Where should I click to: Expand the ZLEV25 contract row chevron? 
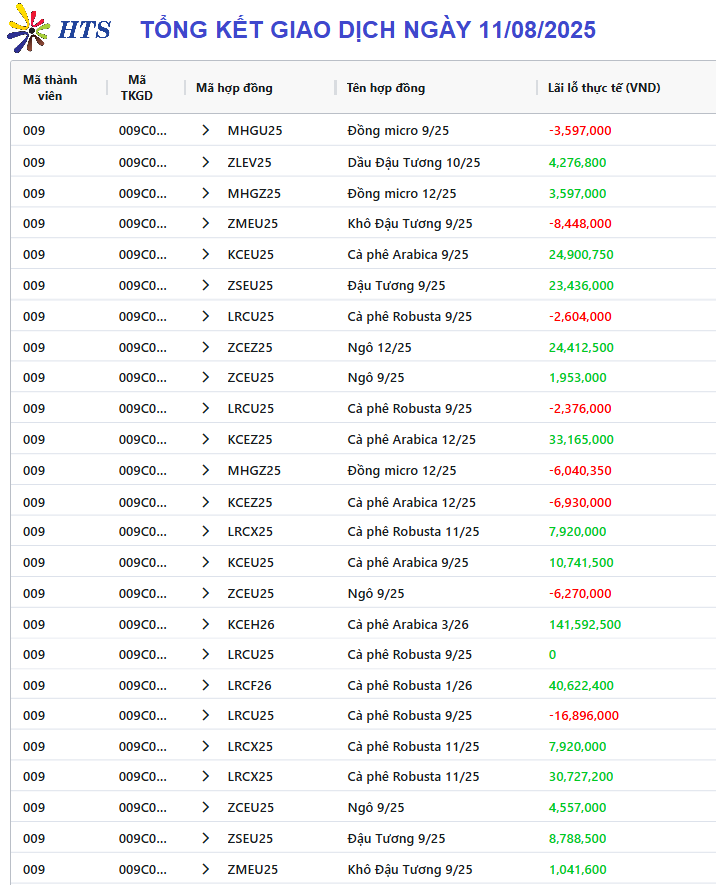point(205,163)
